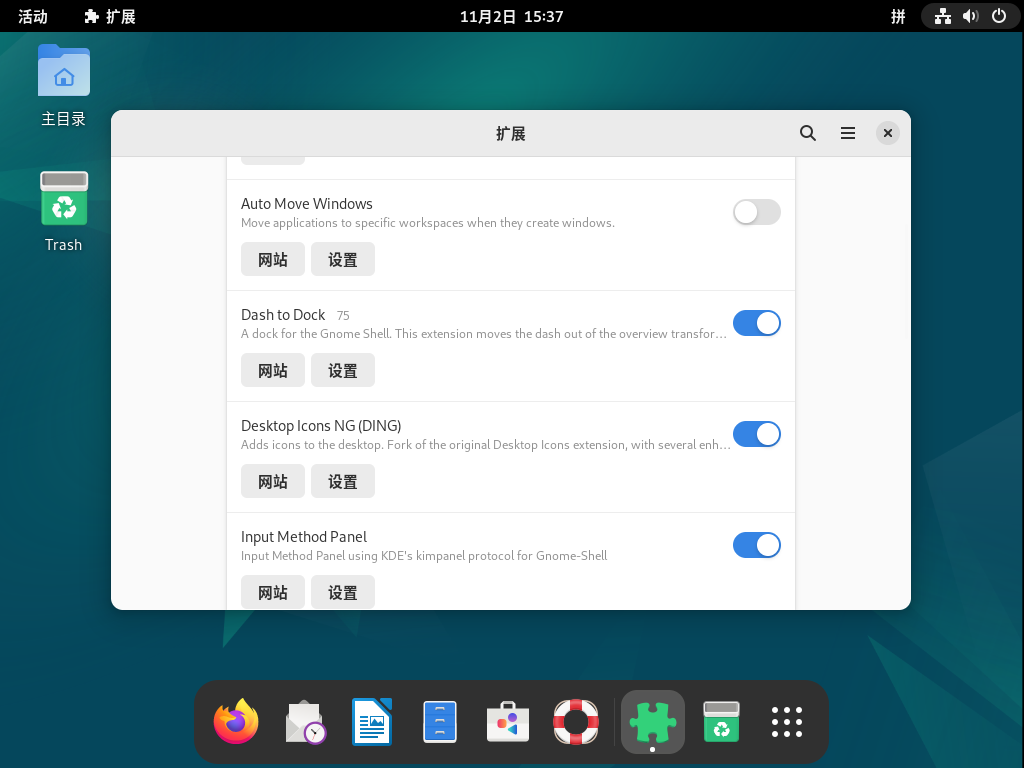The image size is (1024, 768).
Task: Open the Extensions hamburger menu
Action: (848, 133)
